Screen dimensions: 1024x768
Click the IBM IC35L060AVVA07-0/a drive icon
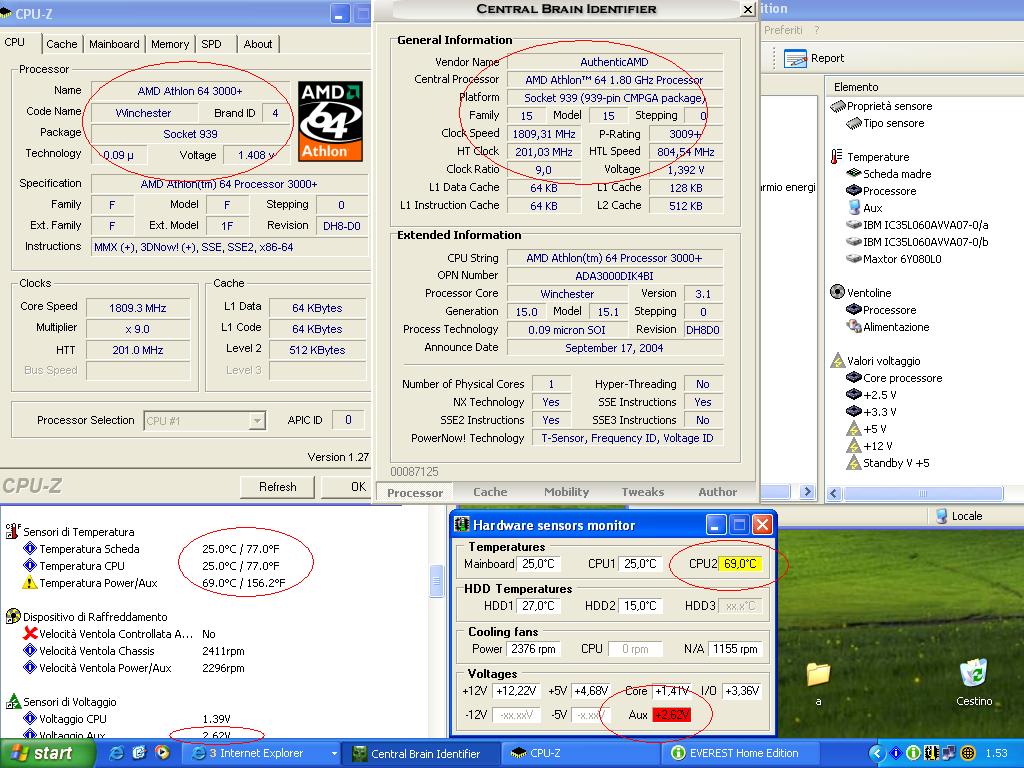pyautogui.click(x=854, y=225)
